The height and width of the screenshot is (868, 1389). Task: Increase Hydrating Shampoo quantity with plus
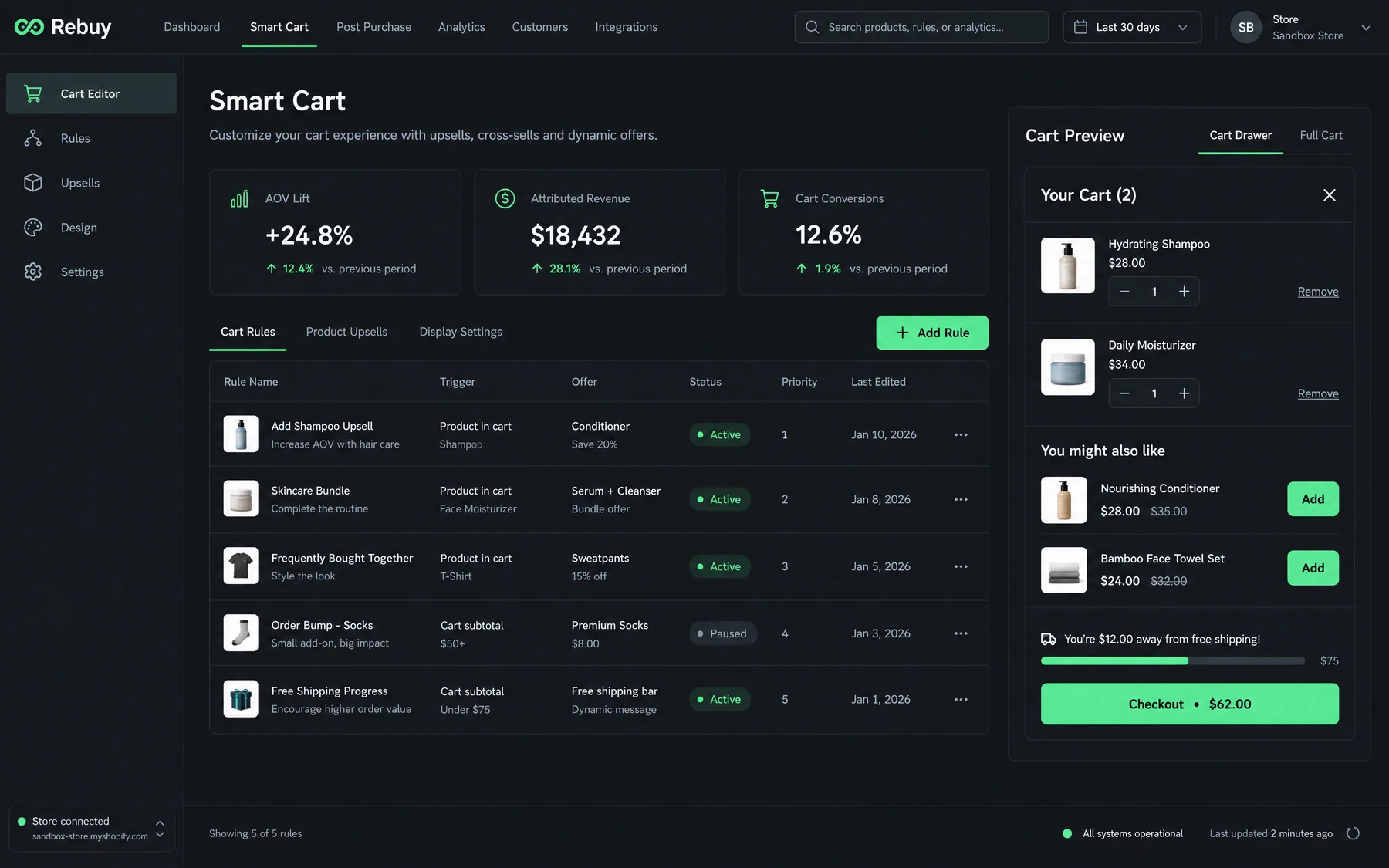(x=1184, y=291)
